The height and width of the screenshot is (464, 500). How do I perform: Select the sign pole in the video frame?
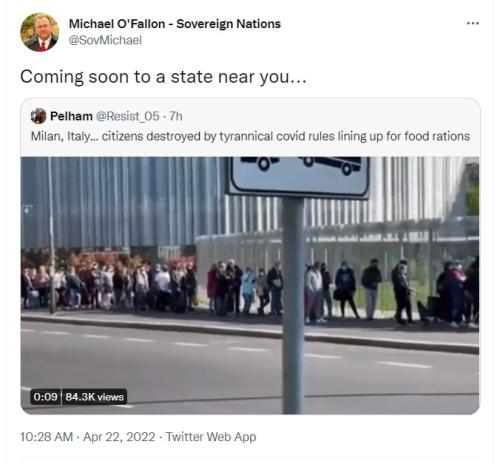point(293,305)
